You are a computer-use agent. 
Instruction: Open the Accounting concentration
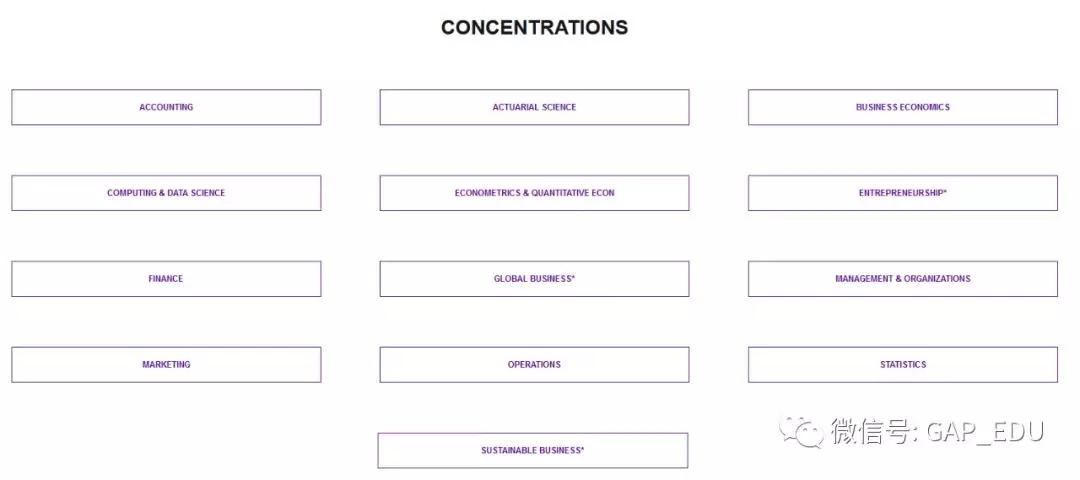pos(166,107)
